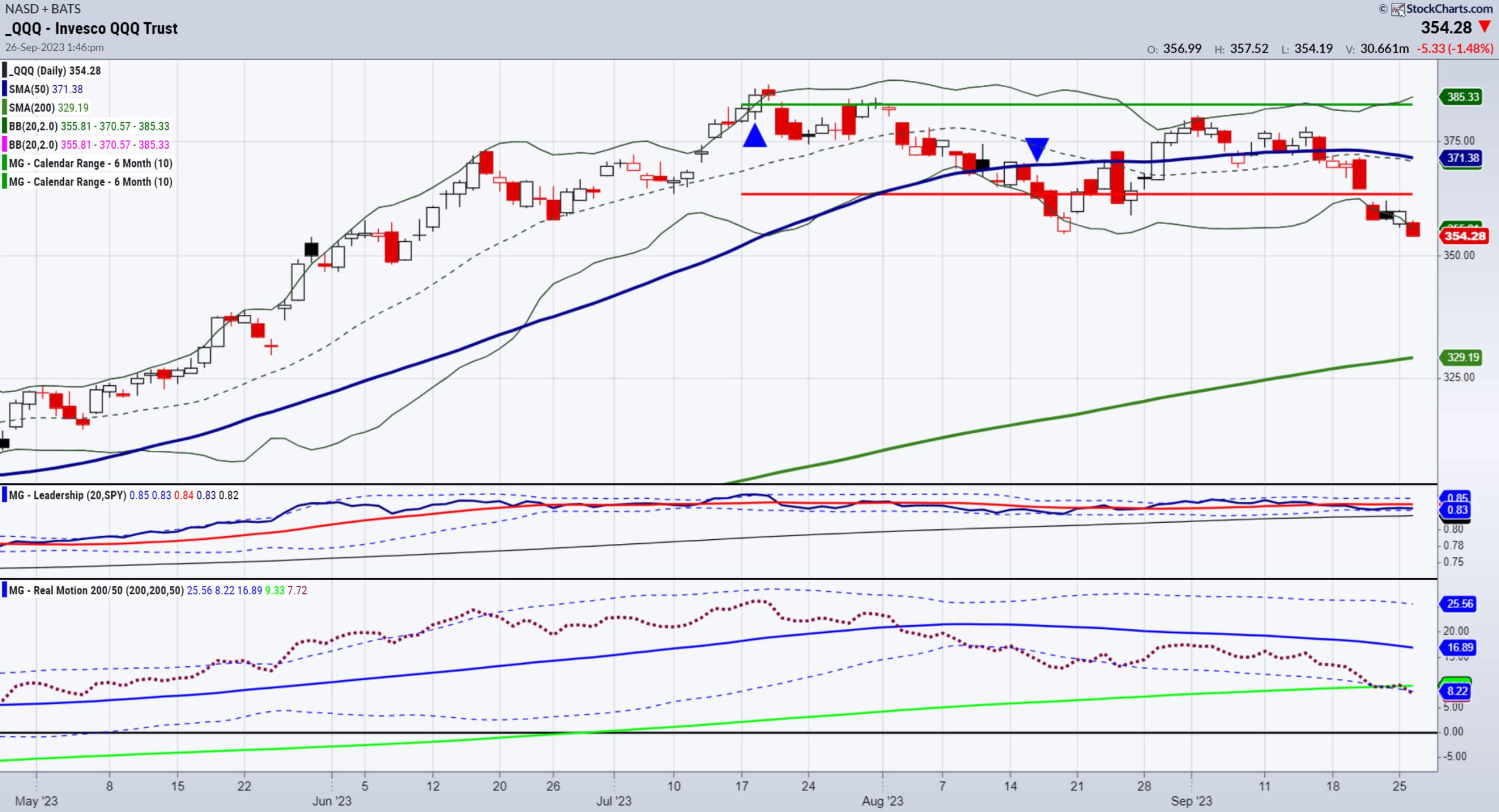Click the blue downward triangle marker in August
The image size is (1499, 812).
[x=1037, y=149]
